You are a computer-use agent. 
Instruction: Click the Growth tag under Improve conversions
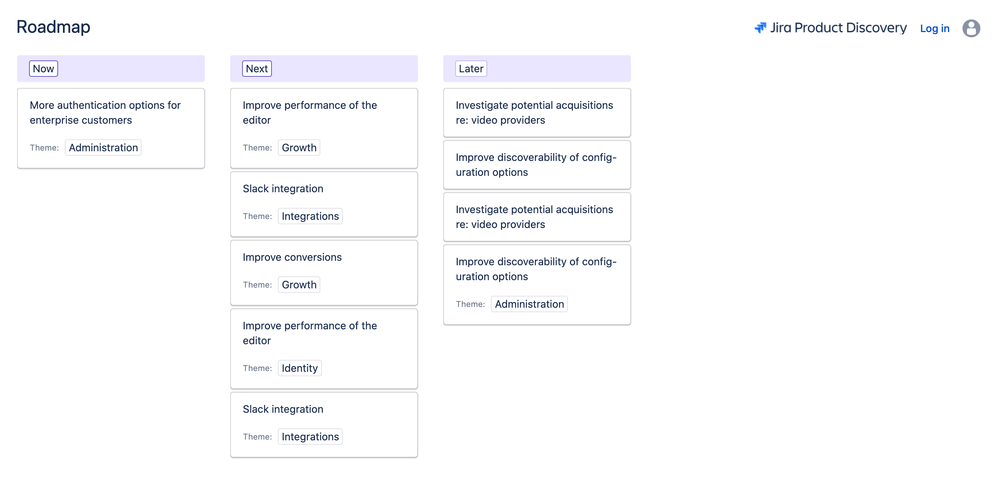(x=299, y=285)
